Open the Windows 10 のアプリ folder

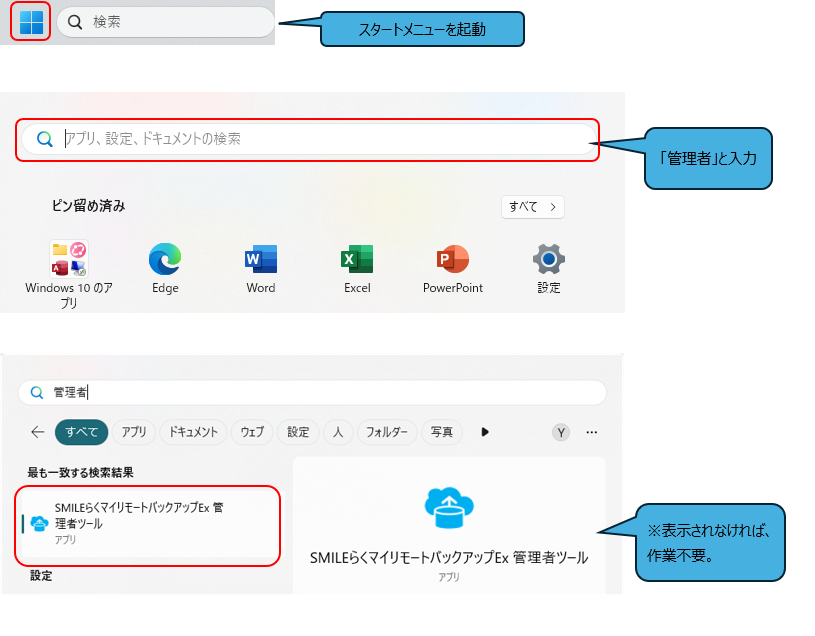coord(69,274)
